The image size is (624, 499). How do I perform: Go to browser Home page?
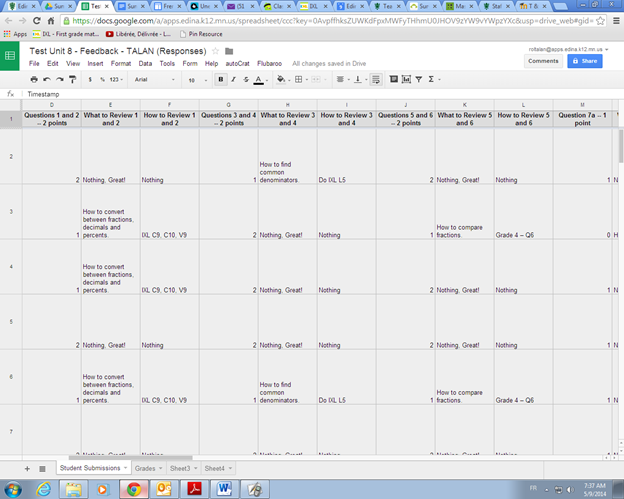(51, 21)
